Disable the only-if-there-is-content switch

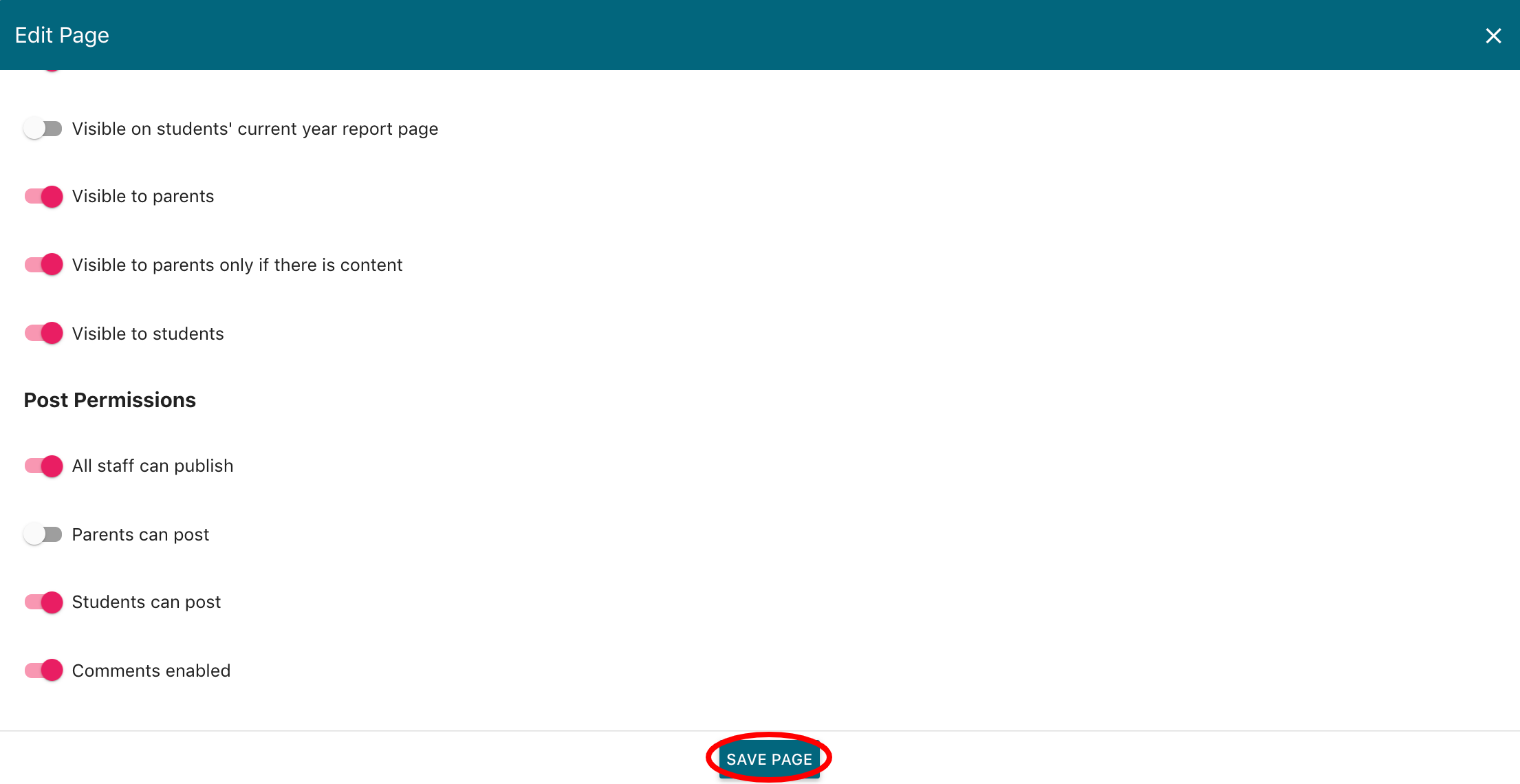pyautogui.click(x=43, y=265)
